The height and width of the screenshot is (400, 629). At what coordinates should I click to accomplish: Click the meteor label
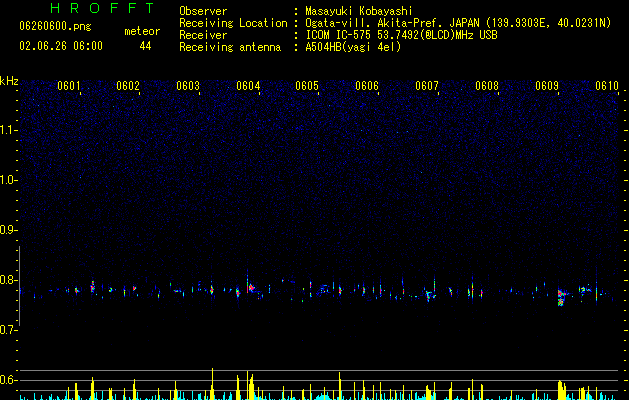click(x=142, y=31)
